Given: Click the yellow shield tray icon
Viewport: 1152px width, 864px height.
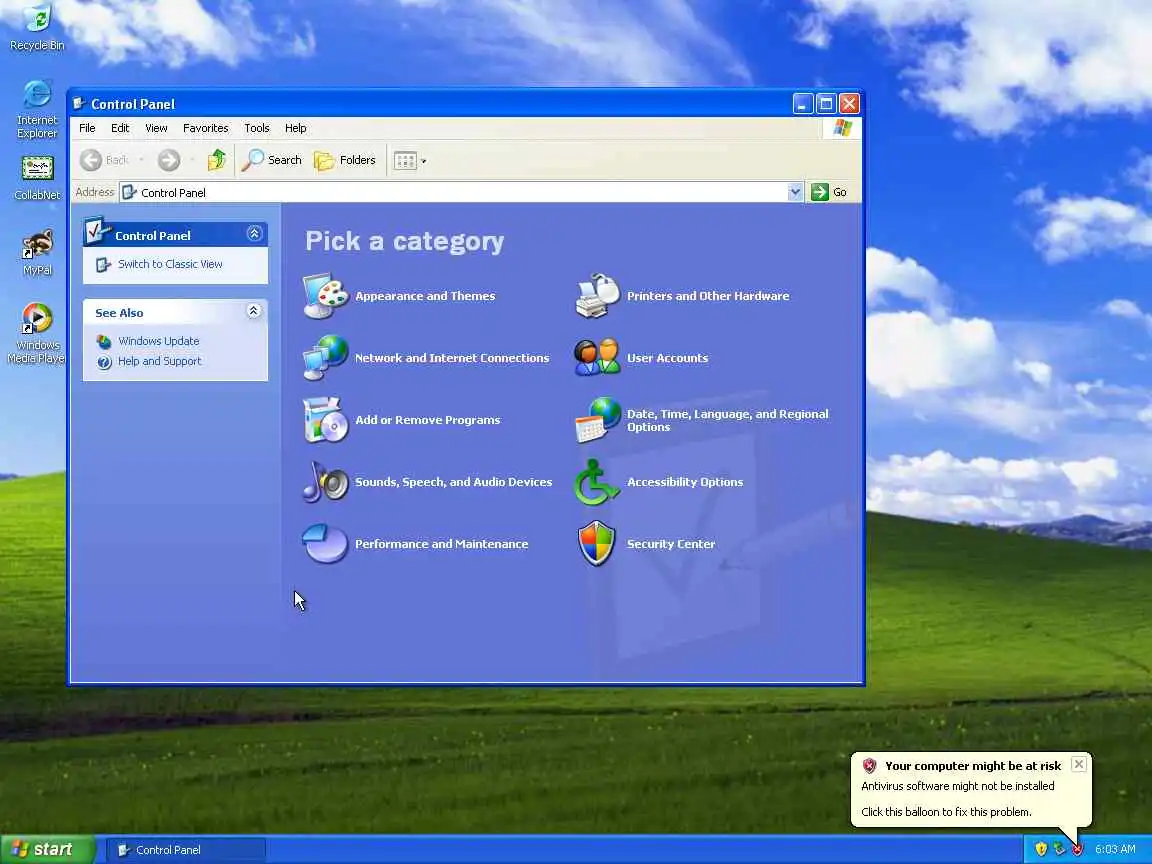Looking at the screenshot, I should pyautogui.click(x=1040, y=849).
